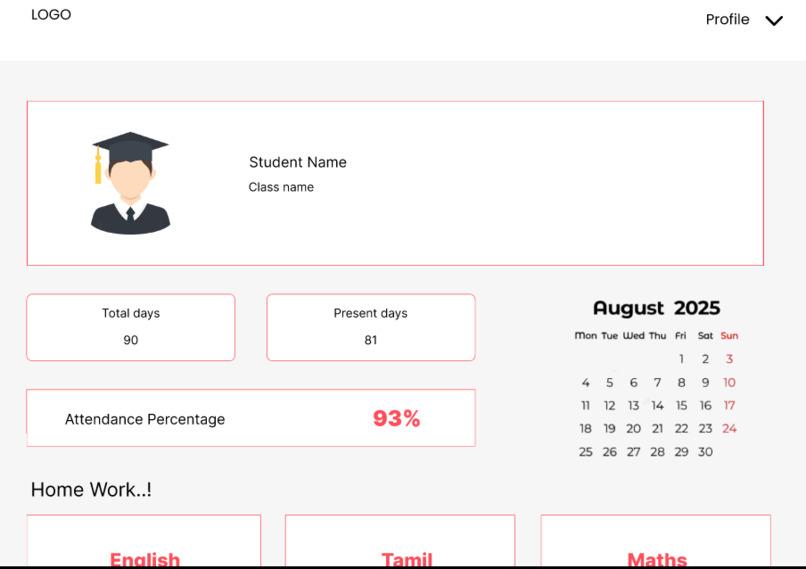Open the Present days card
The image size is (806, 569).
[x=371, y=327]
